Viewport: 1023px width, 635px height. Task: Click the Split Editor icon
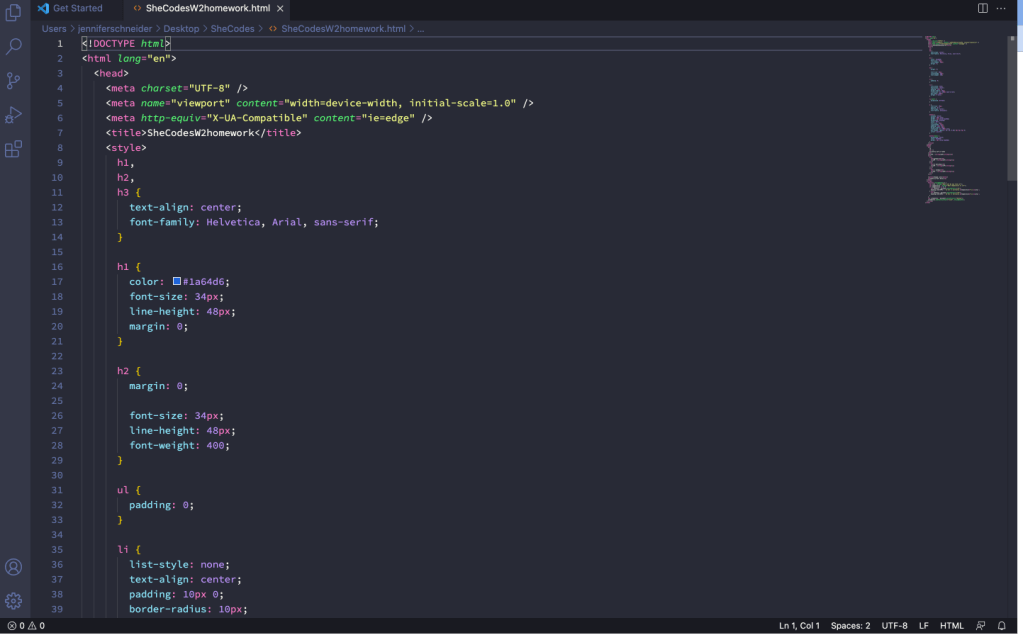coord(983,8)
